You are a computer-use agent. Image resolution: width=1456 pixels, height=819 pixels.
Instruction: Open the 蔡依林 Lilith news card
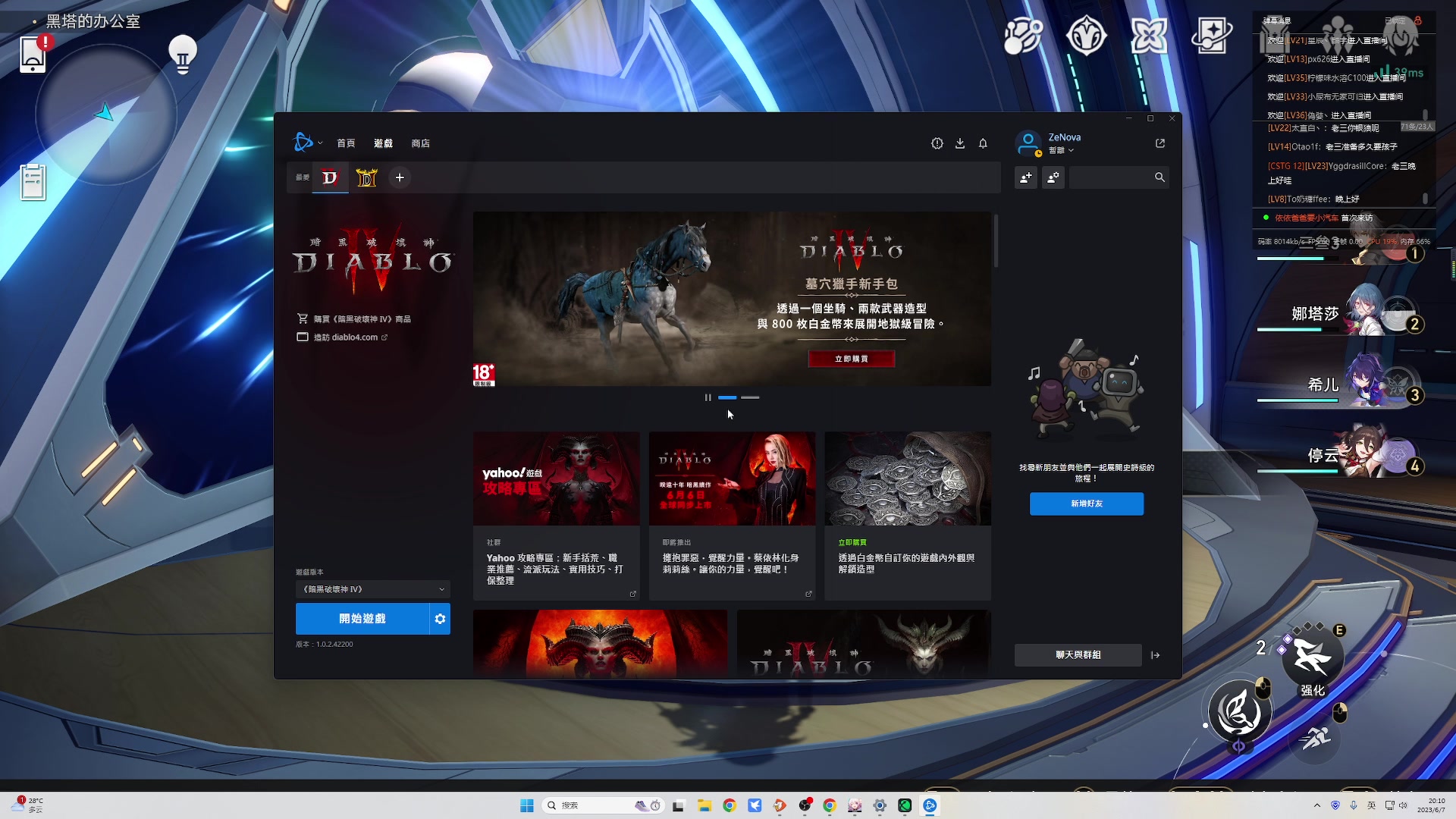coord(732,516)
